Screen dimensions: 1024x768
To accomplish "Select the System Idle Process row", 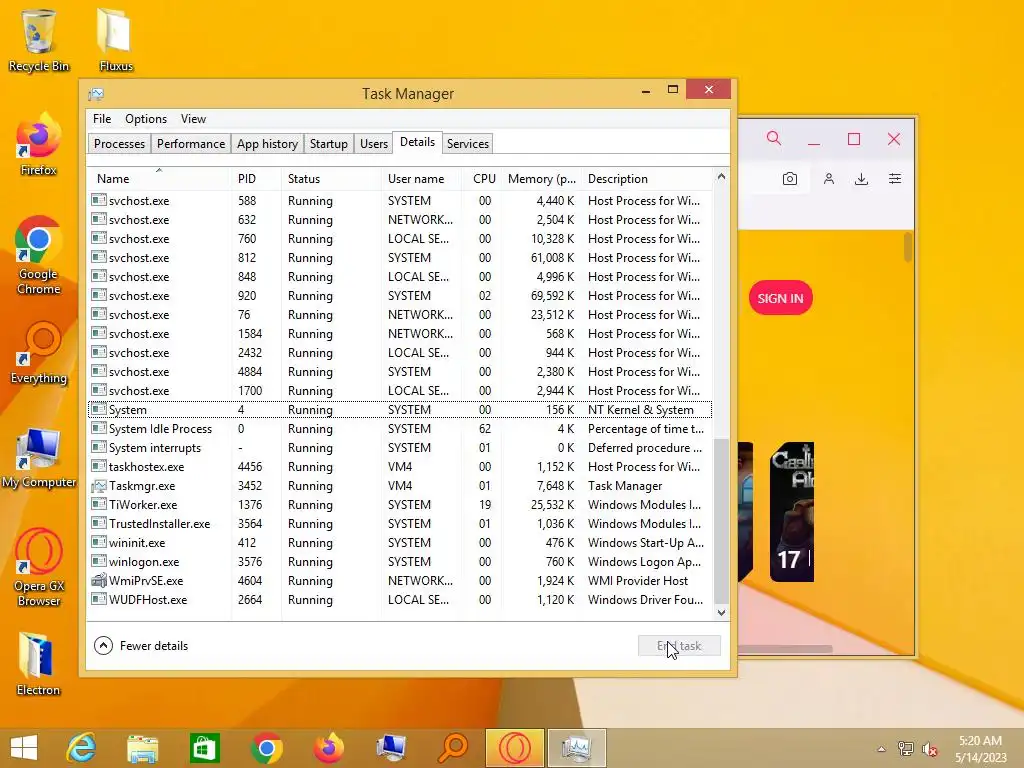I will point(400,429).
